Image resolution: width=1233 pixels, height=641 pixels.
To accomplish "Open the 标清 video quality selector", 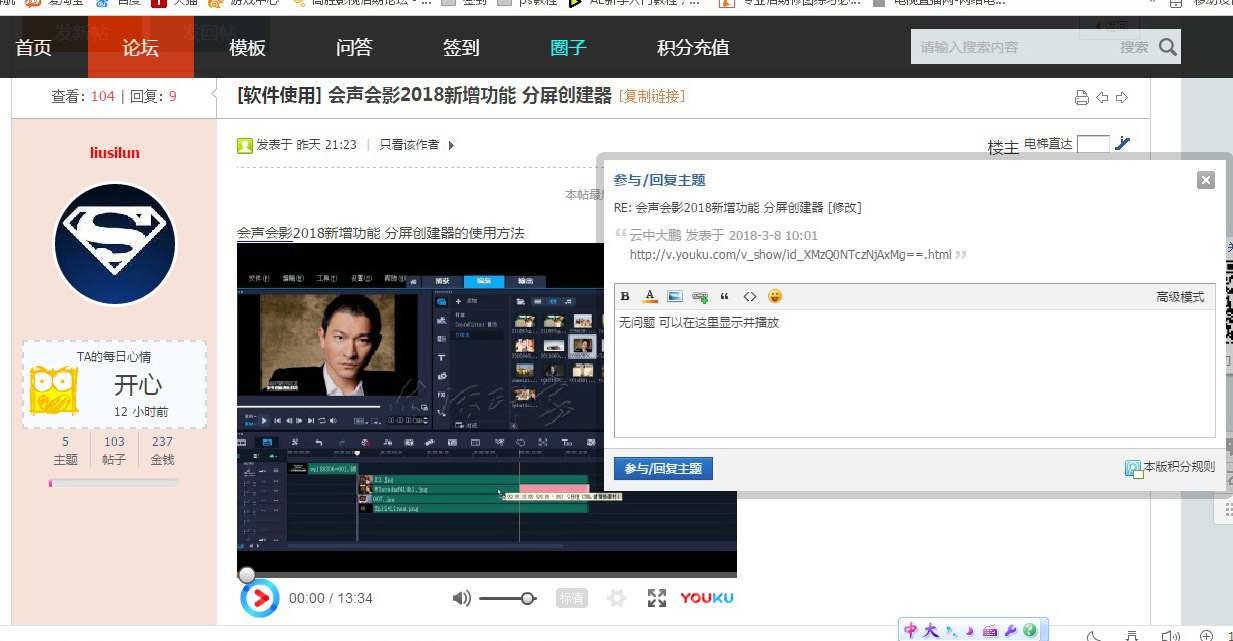I will click(x=571, y=598).
